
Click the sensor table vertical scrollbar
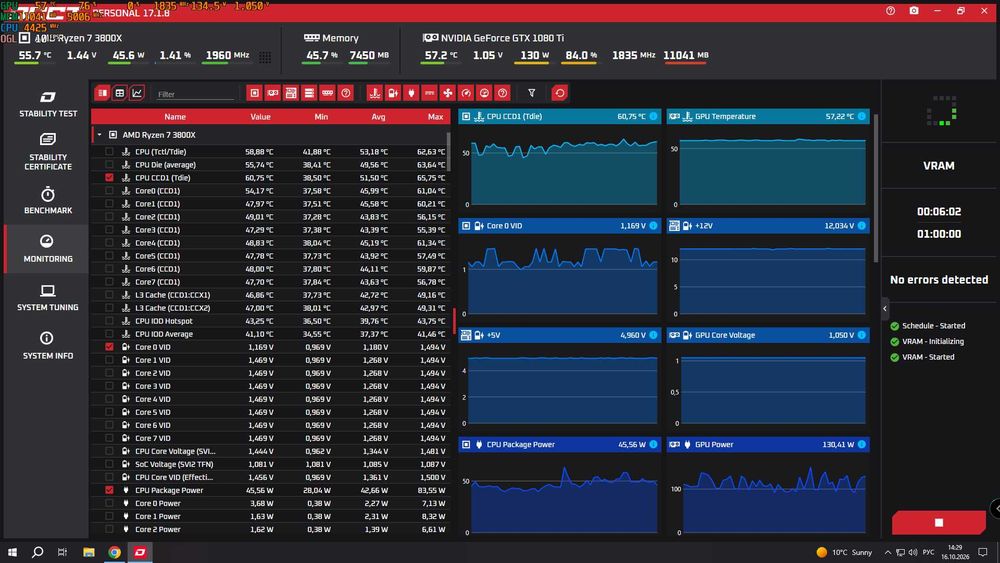pyautogui.click(x=449, y=152)
